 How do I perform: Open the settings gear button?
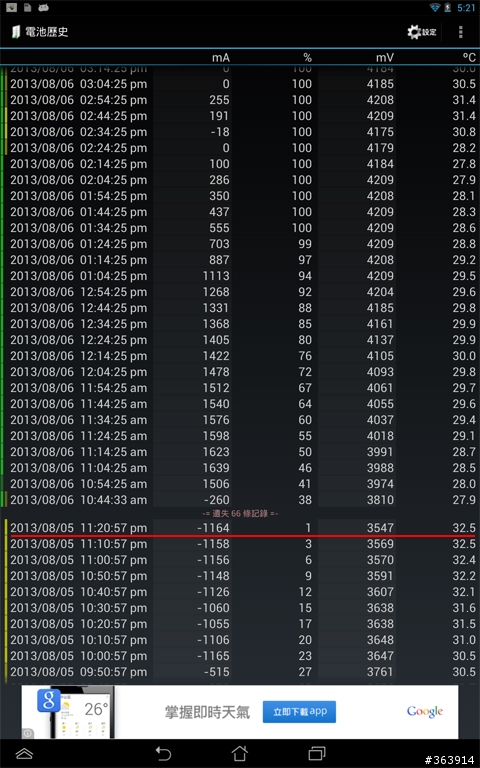422,32
